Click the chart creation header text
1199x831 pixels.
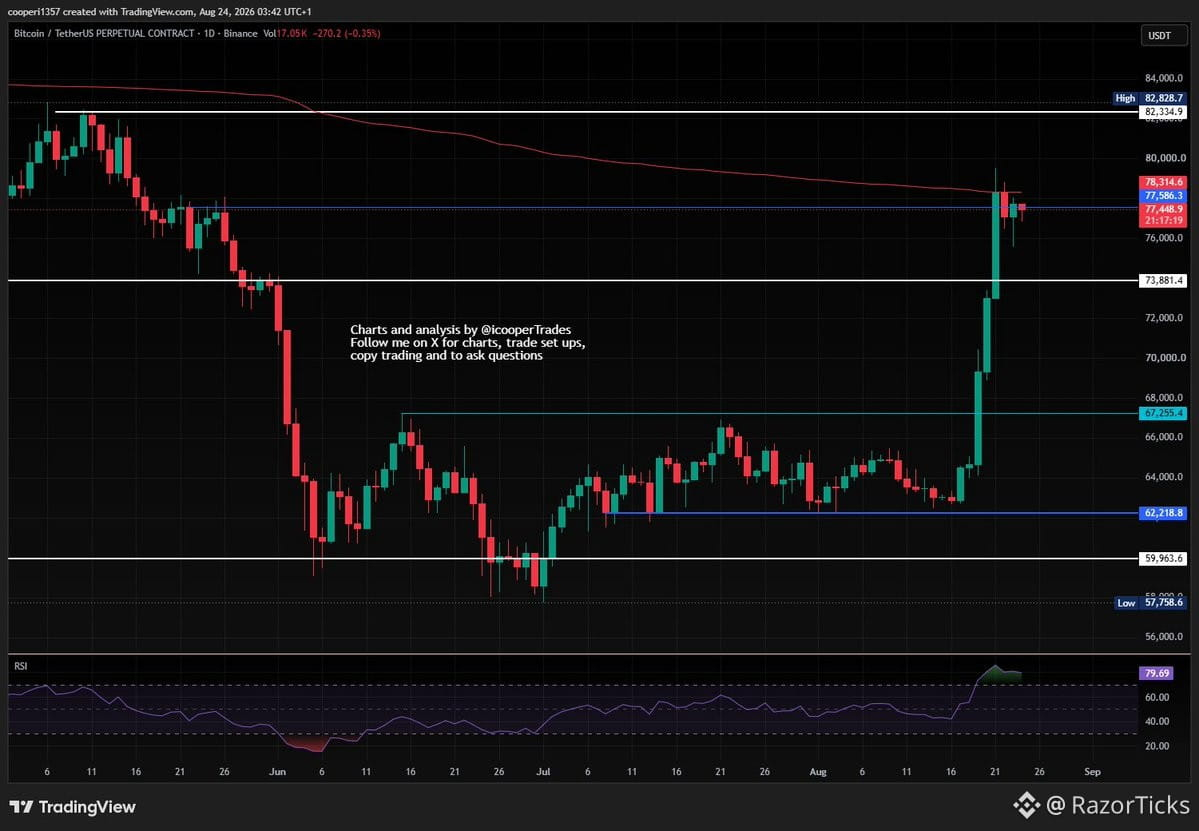coord(160,11)
